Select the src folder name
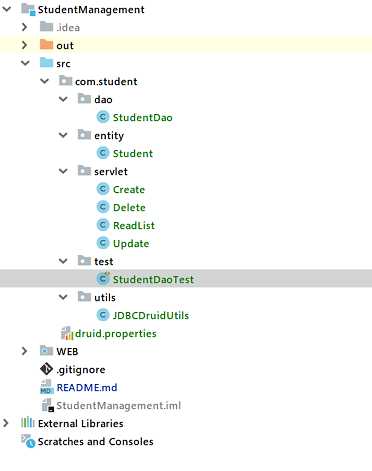Viewport: 372px width, 471px height. (x=63, y=63)
